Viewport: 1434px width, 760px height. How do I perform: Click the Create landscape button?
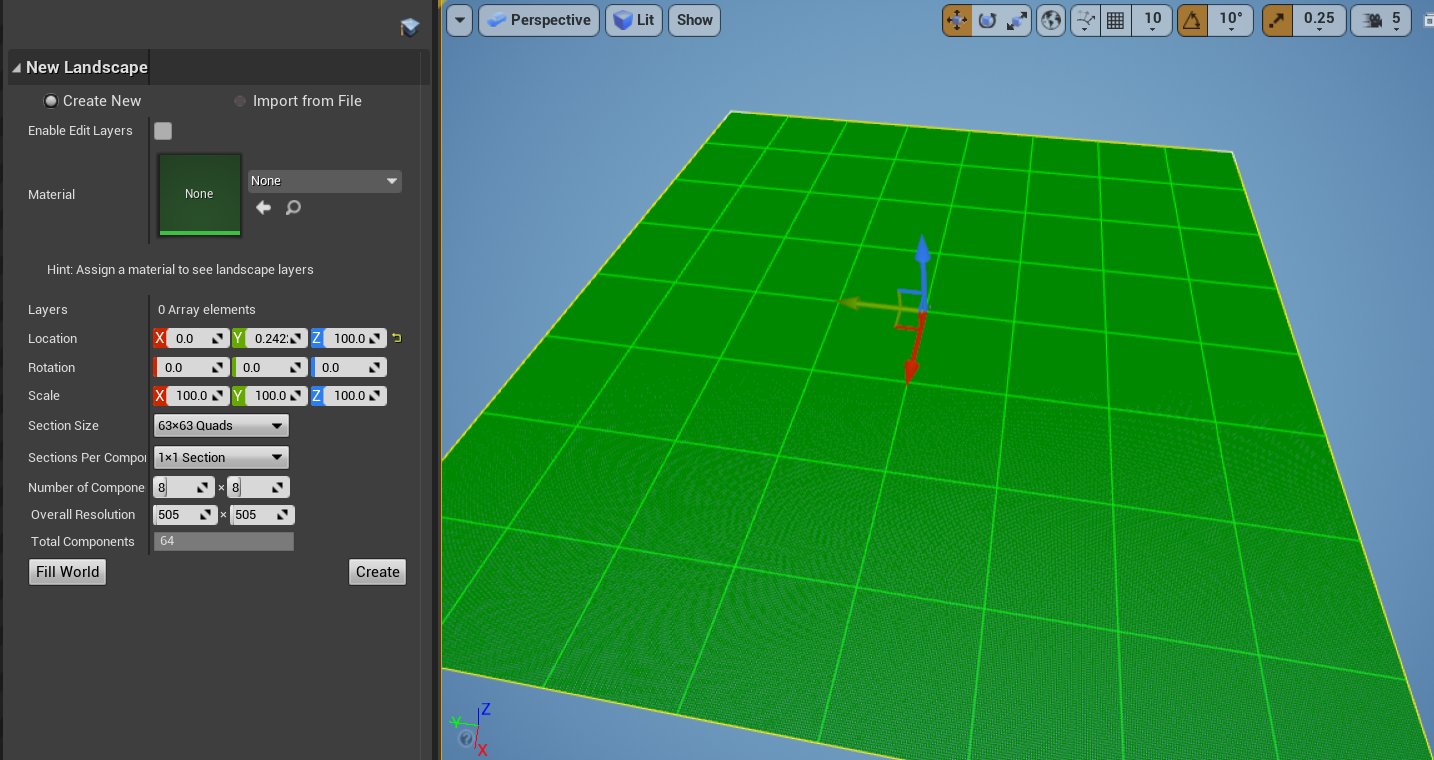click(x=378, y=572)
